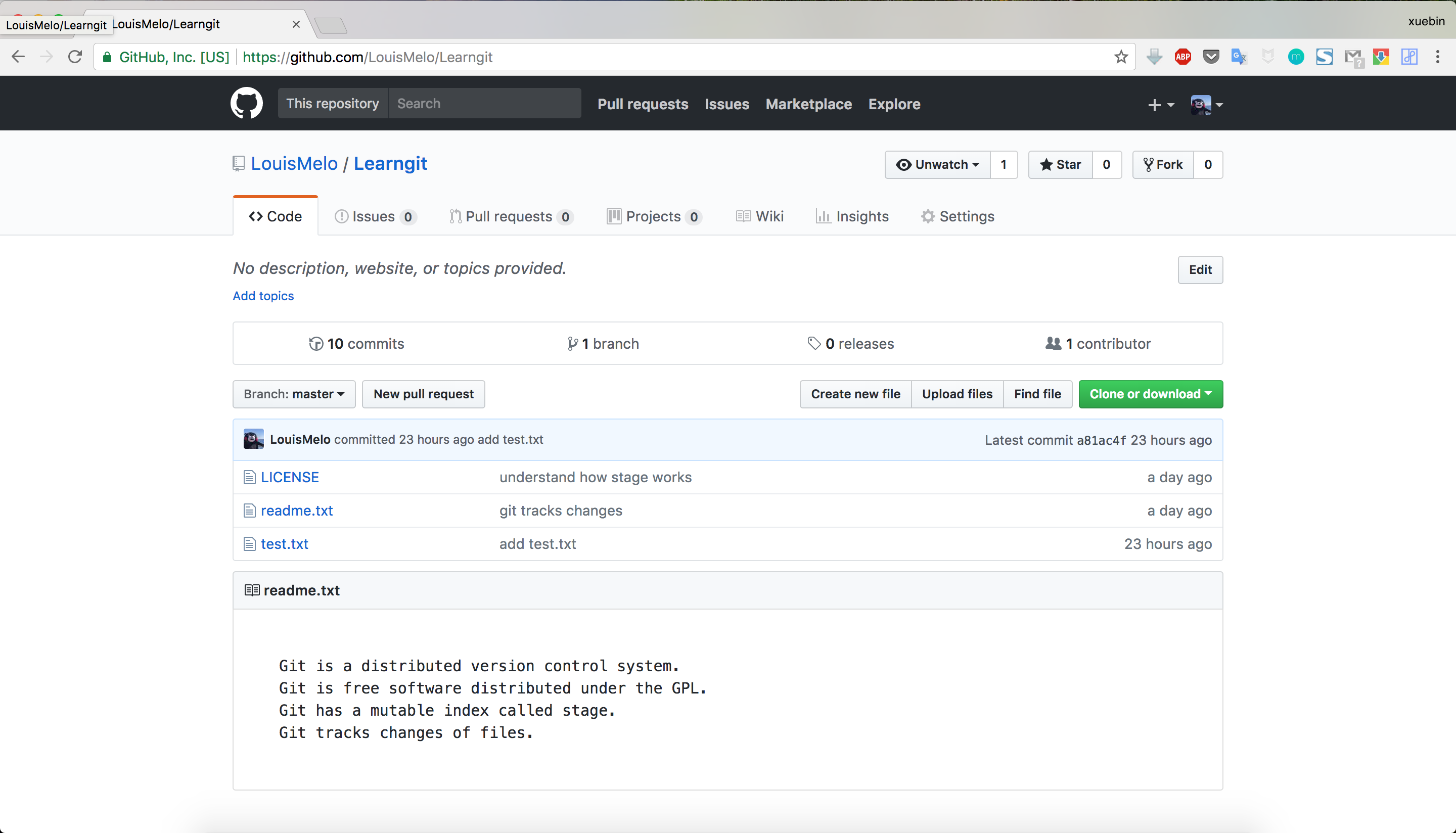This screenshot has width=1456, height=833.
Task: Click the browser forward arrow
Action: [47, 57]
